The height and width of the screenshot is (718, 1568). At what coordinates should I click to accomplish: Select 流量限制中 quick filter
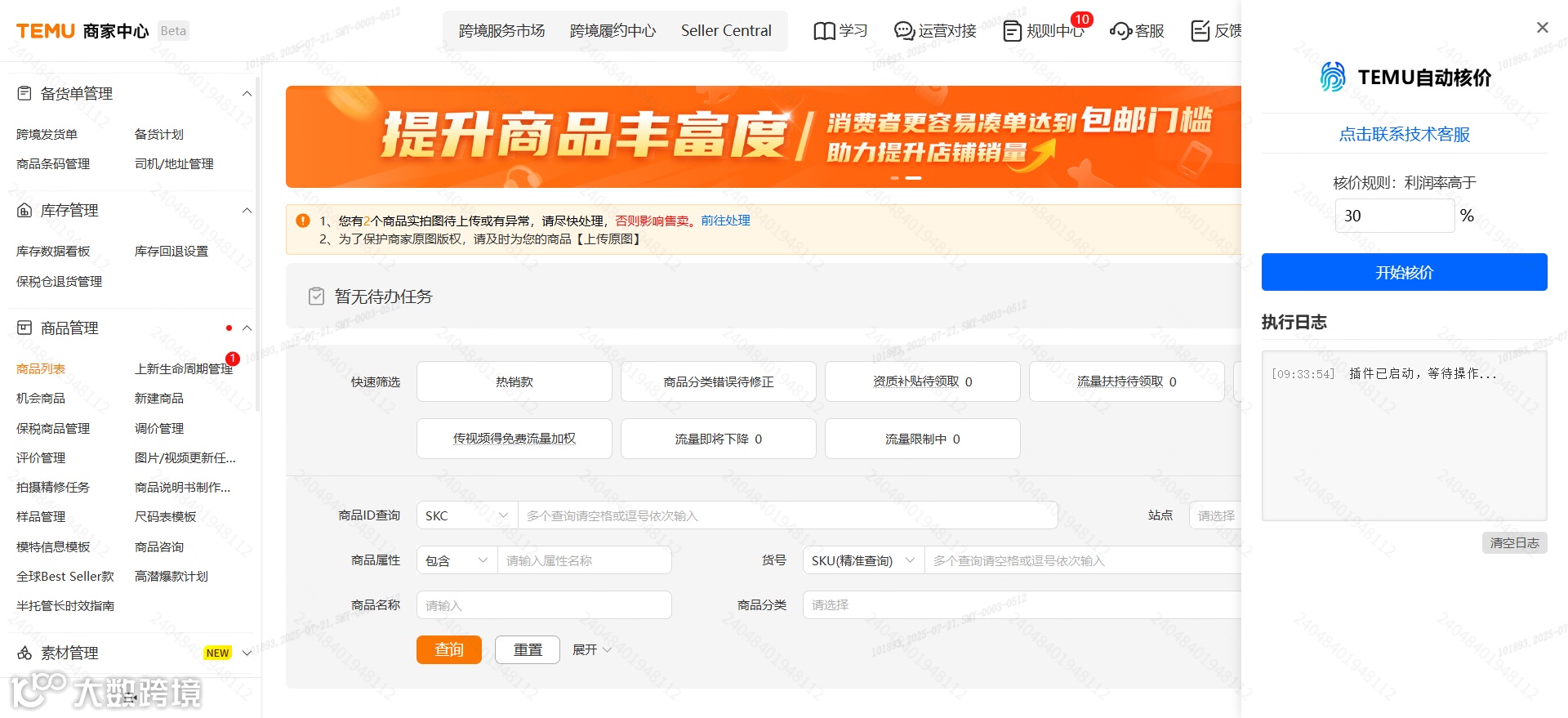[923, 439]
